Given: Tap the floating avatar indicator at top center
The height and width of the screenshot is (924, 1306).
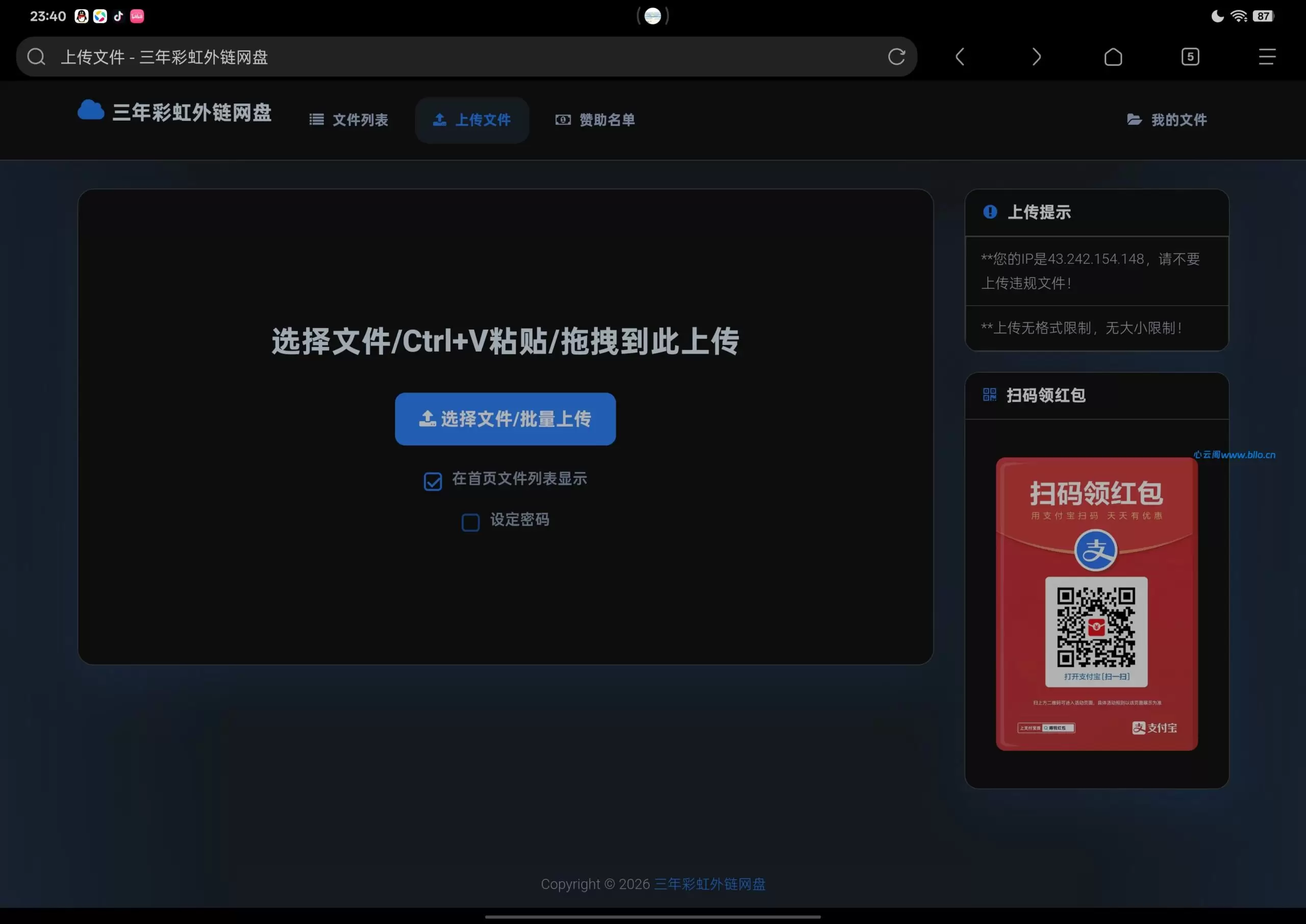Looking at the screenshot, I should pos(653,16).
